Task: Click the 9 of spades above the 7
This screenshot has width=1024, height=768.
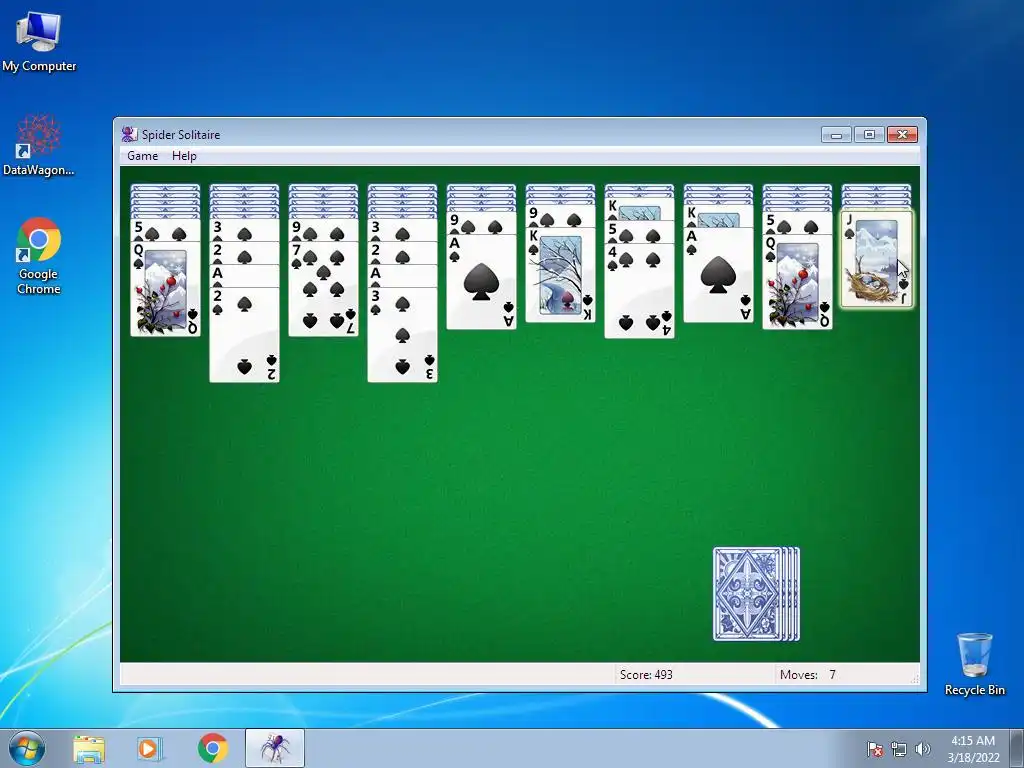Action: pos(323,230)
